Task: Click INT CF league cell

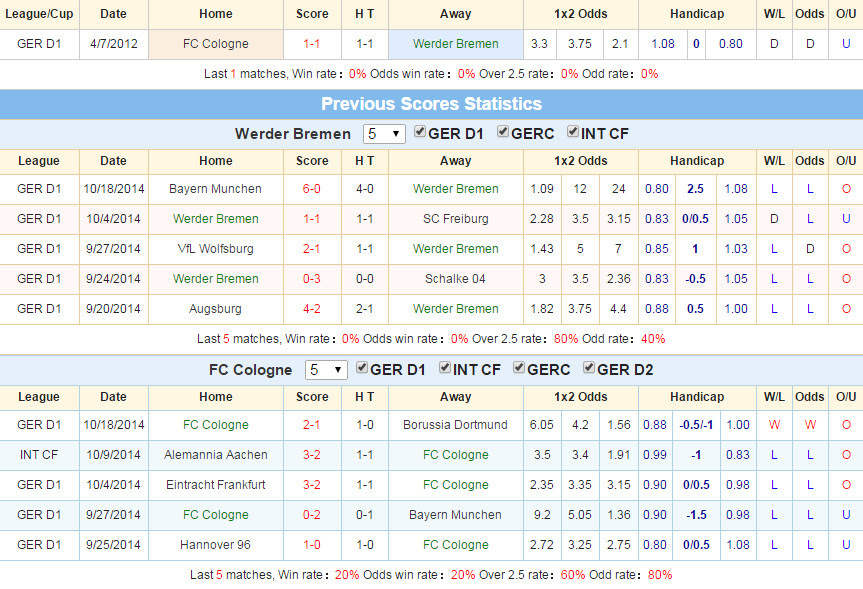Action: click(x=39, y=455)
